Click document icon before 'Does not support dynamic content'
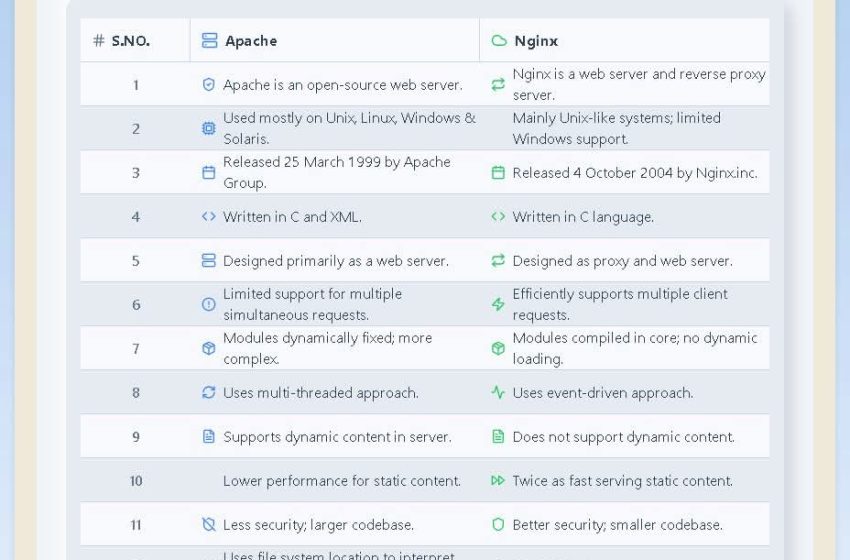The width and height of the screenshot is (850, 560). coord(498,436)
